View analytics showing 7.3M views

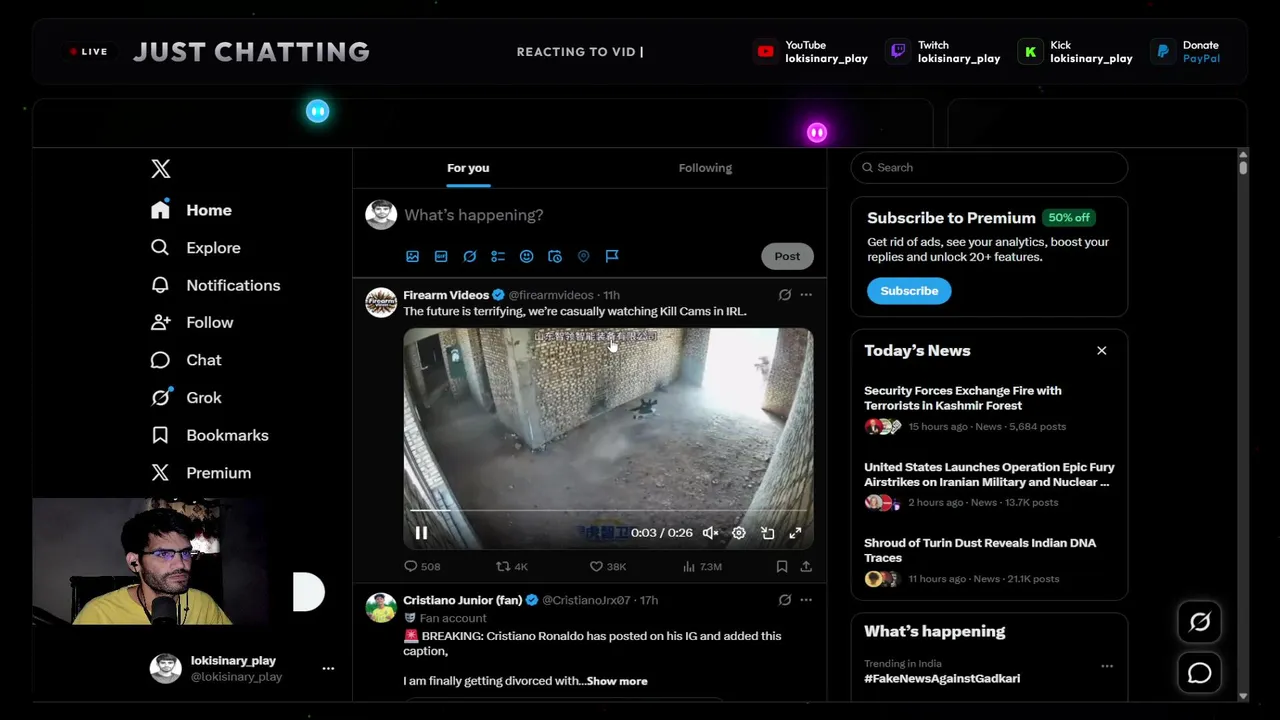pos(702,566)
